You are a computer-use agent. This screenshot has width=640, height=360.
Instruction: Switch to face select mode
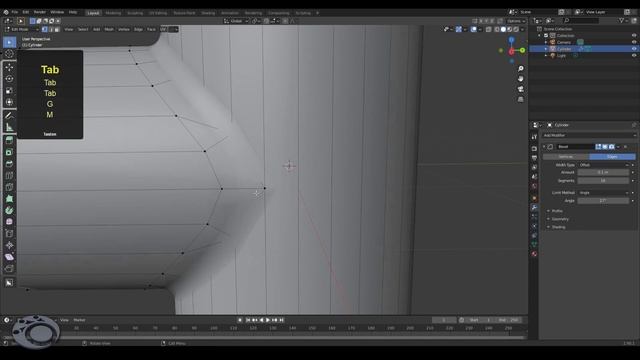[x=57, y=29]
